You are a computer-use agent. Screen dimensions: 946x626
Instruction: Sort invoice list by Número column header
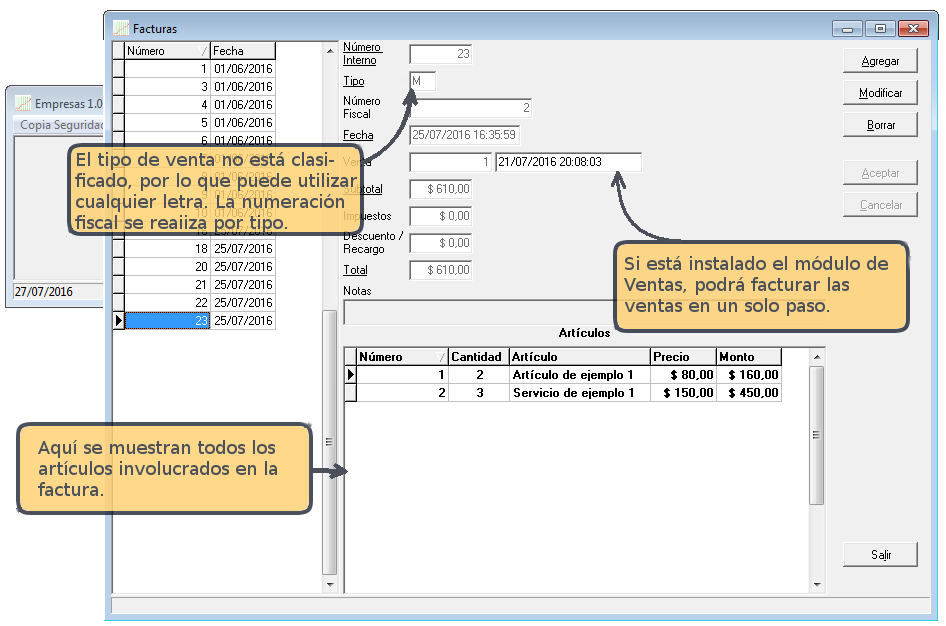pos(167,51)
